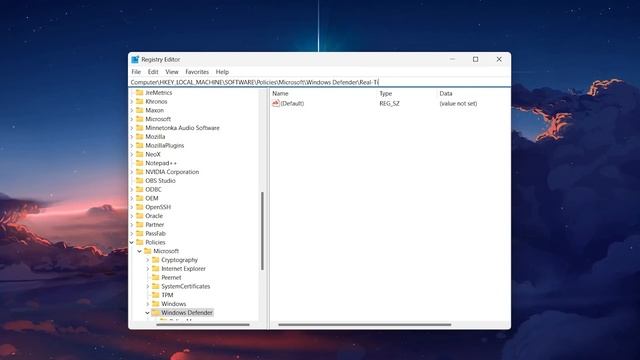Select the Peernet folder icon
The image size is (640, 360).
pos(156,277)
